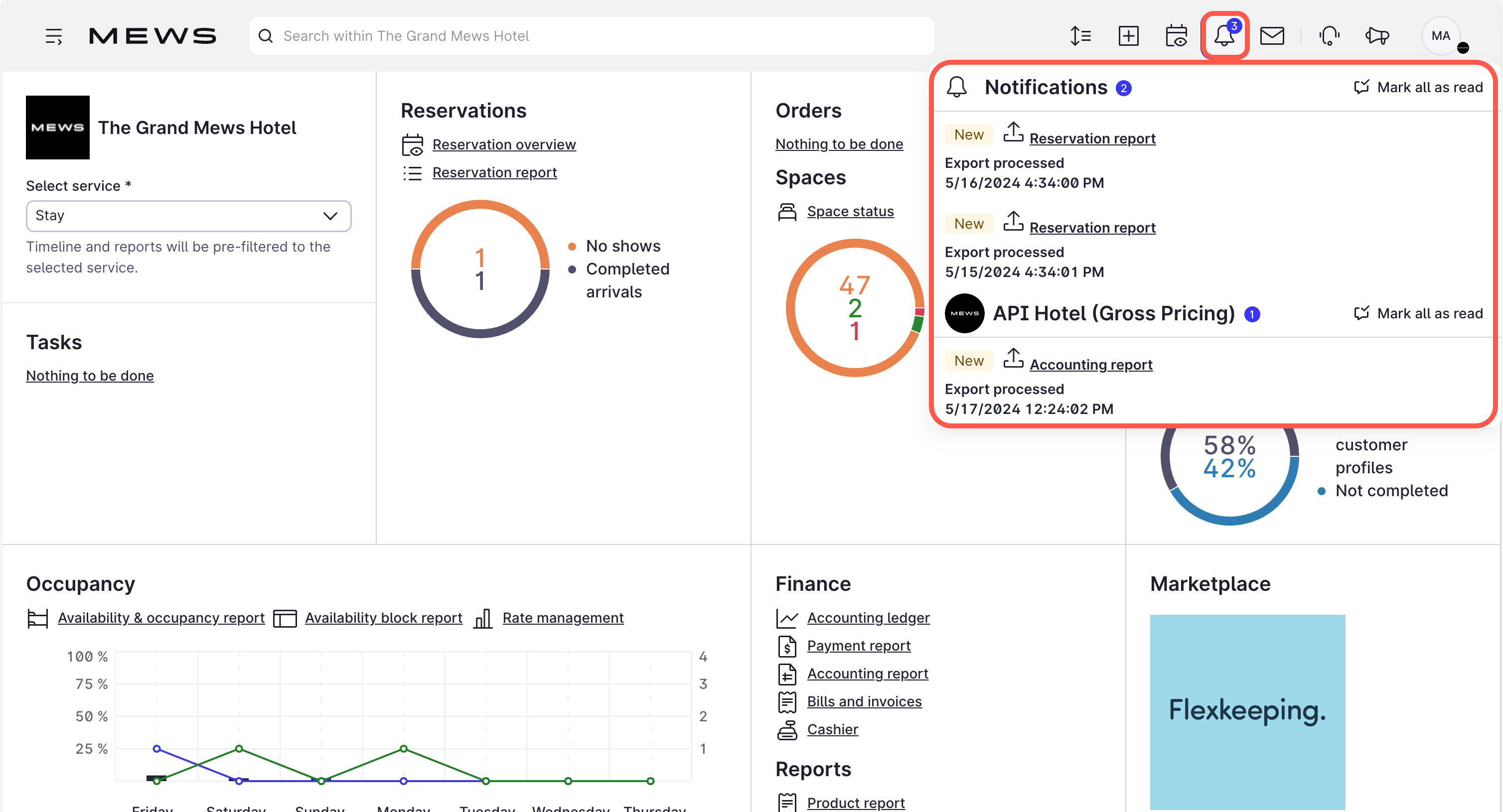Click the Not completed legend item

click(x=1382, y=491)
